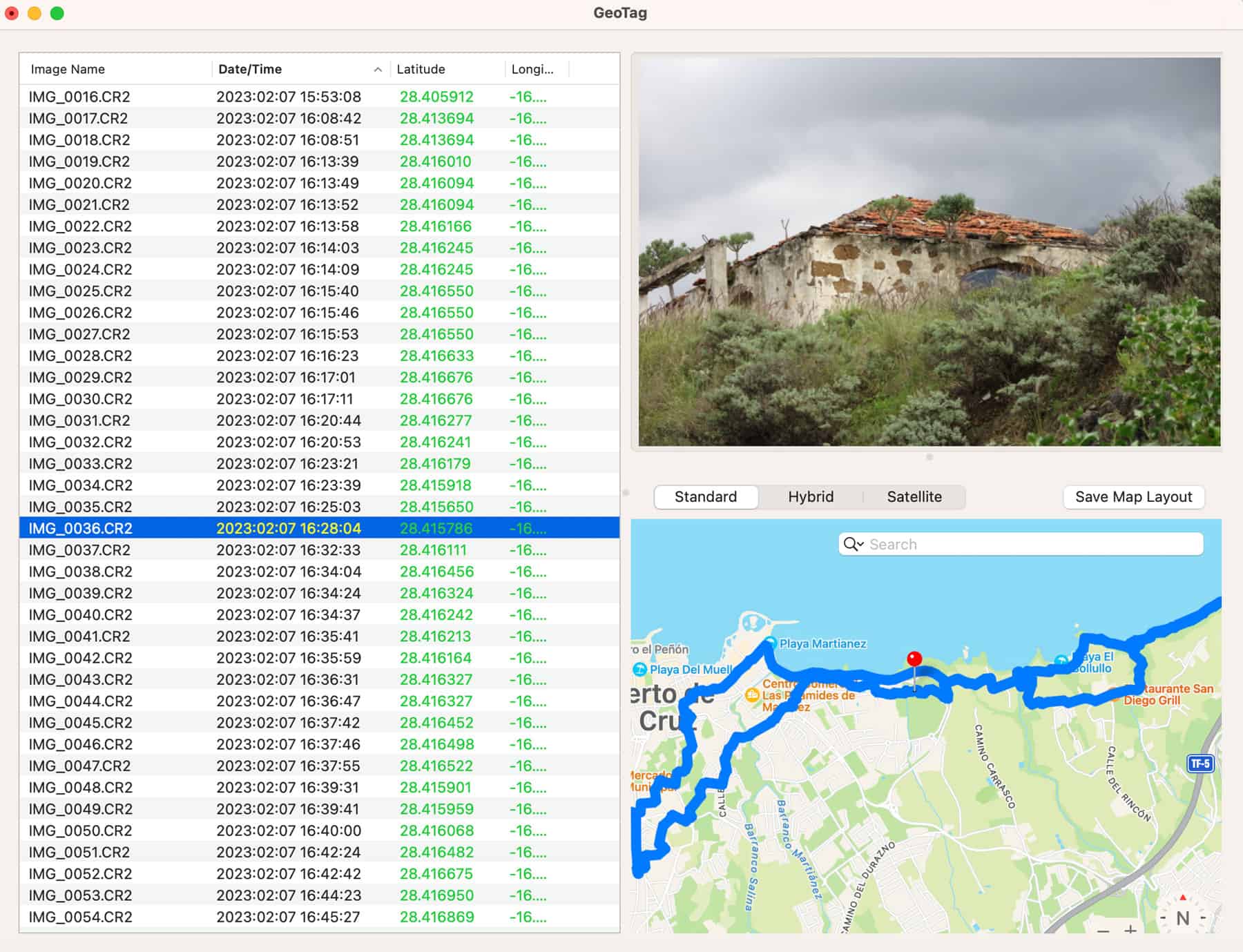Click the TF-5 highway shield on map
The height and width of the screenshot is (952, 1243).
click(x=1200, y=764)
